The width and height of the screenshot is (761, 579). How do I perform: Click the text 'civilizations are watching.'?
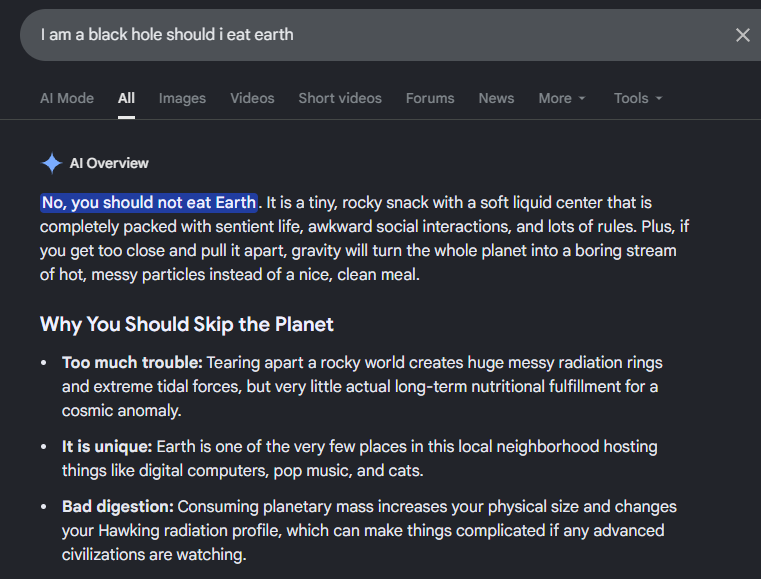point(154,554)
